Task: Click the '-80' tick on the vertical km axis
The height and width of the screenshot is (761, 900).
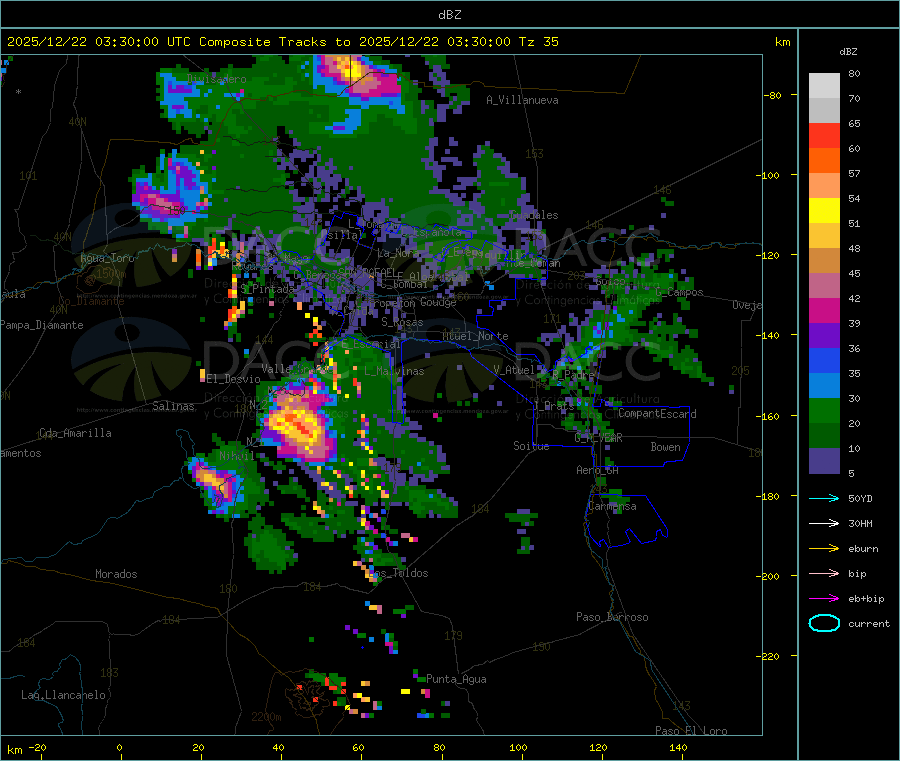Action: click(773, 95)
